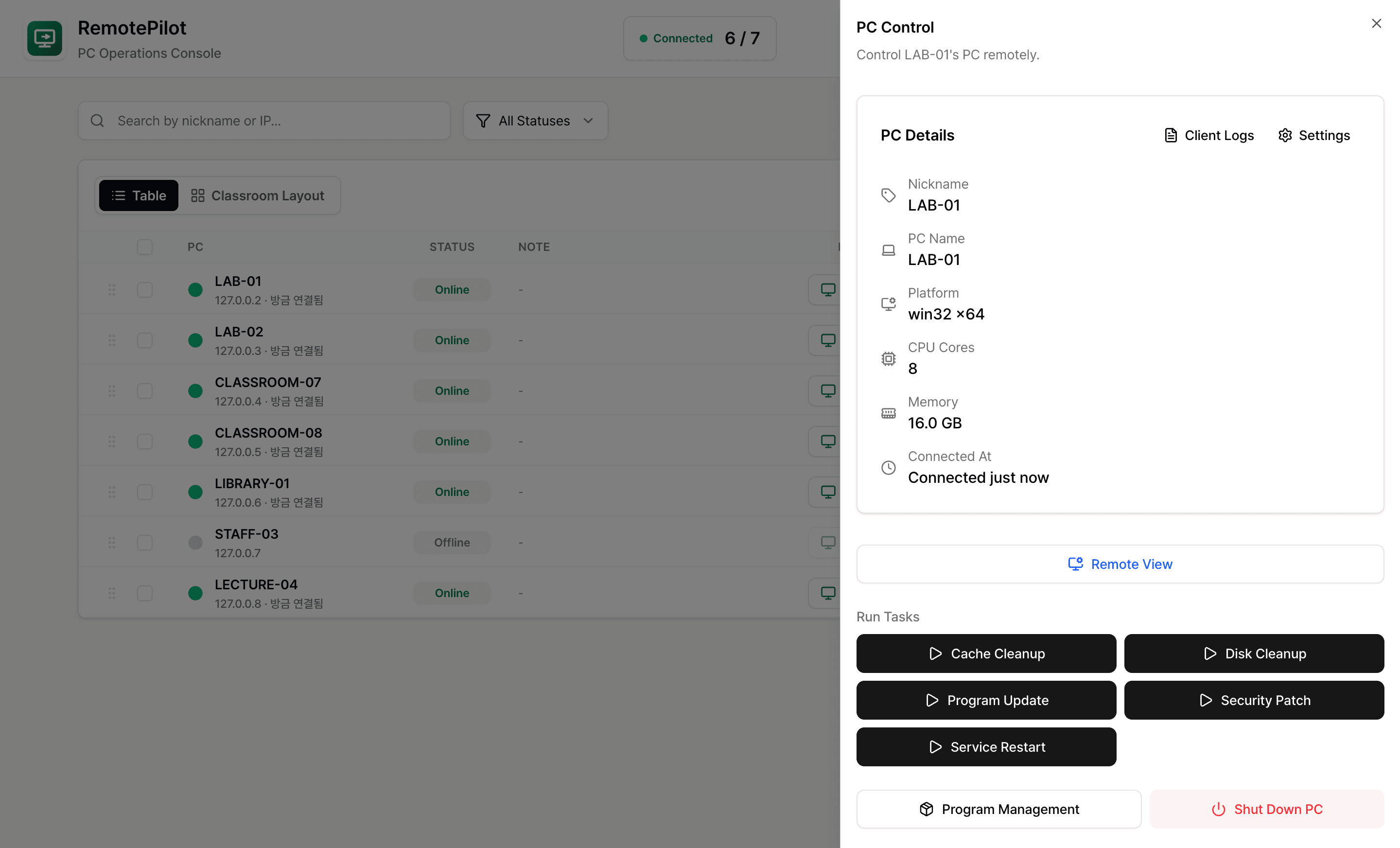Click the monitor icon in LECTURE-04 row
Image resolution: width=1400 pixels, height=848 pixels.
pos(827,593)
